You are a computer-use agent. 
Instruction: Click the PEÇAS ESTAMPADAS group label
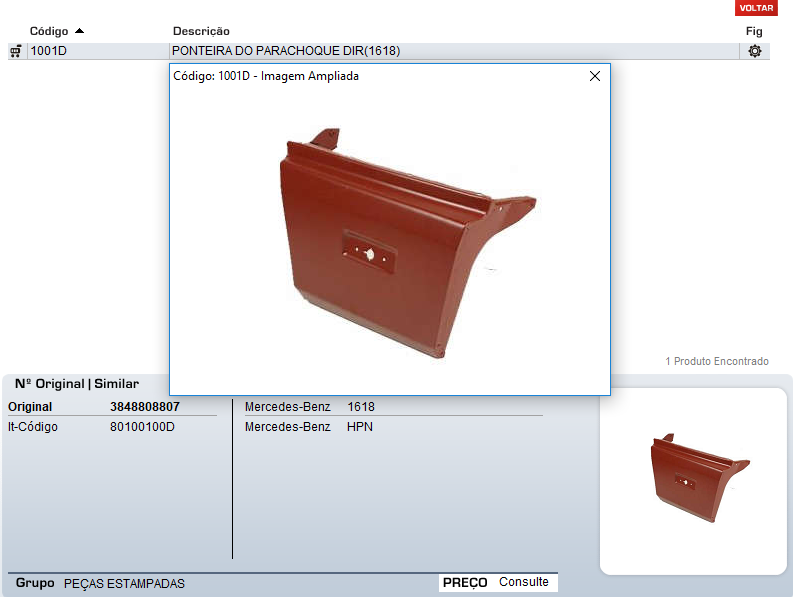tap(124, 584)
